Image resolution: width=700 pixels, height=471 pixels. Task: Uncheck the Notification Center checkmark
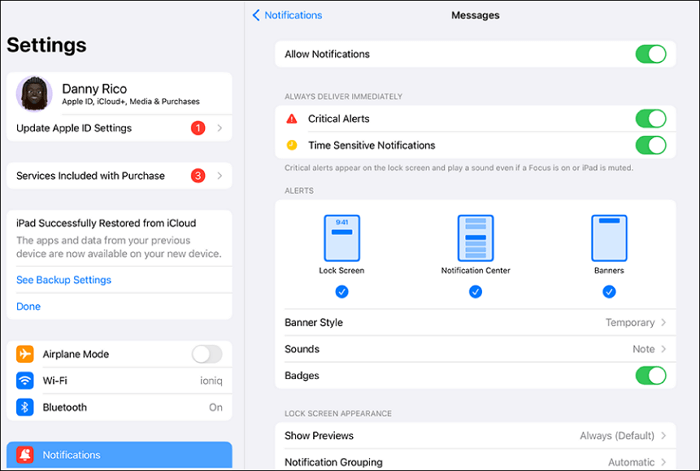coord(475,292)
